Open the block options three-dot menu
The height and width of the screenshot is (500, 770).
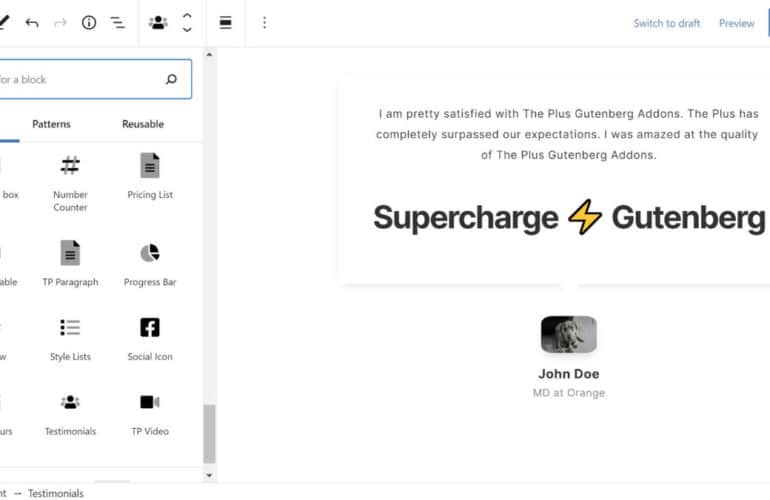[x=264, y=23]
